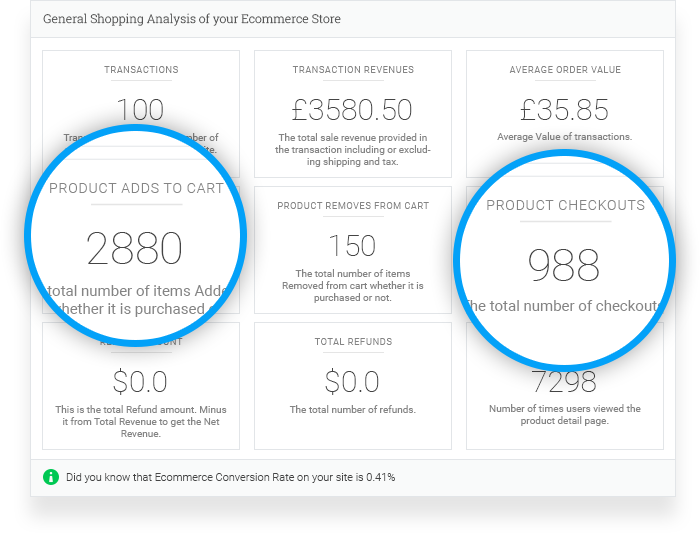This screenshot has width=700, height=533.
Task: Click the 2880 adds to cart number
Action: tap(134, 248)
